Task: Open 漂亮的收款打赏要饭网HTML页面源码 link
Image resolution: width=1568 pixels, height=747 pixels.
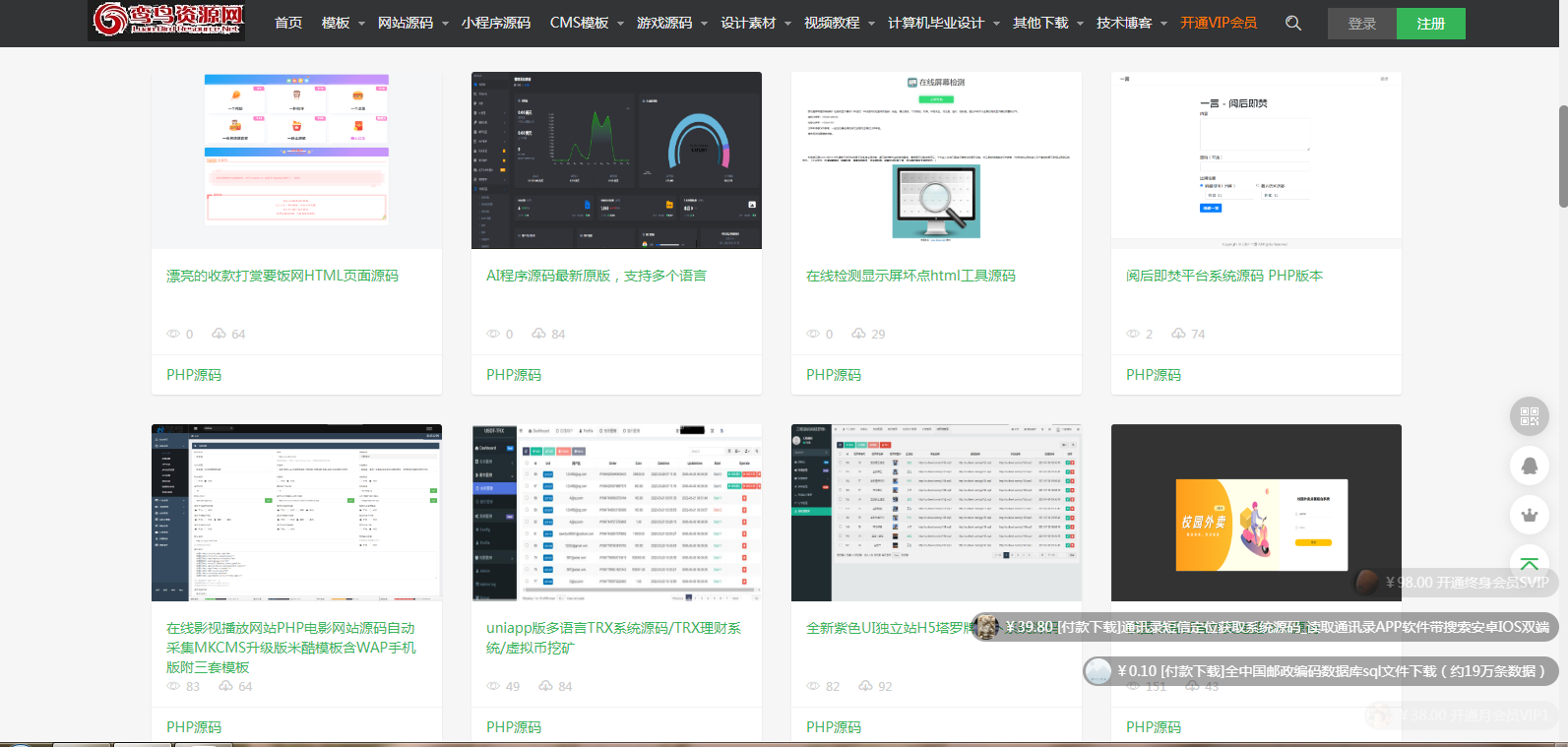Action: tap(282, 276)
